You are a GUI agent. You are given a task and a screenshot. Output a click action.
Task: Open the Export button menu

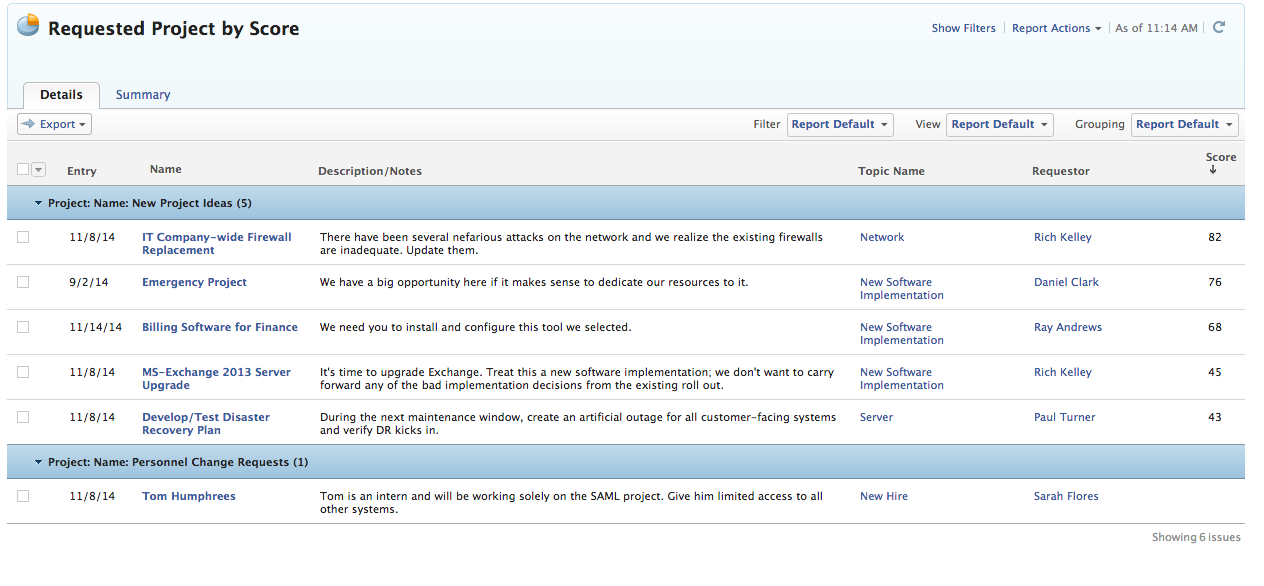point(55,124)
